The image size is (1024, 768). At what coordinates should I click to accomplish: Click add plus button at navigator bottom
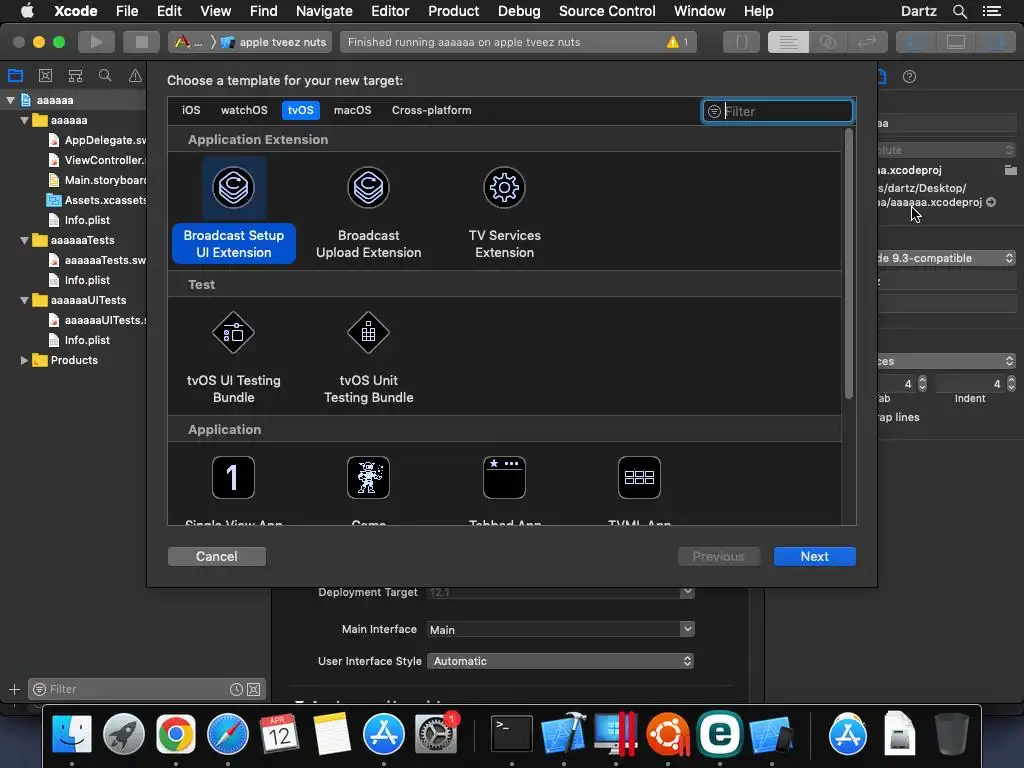pos(14,689)
